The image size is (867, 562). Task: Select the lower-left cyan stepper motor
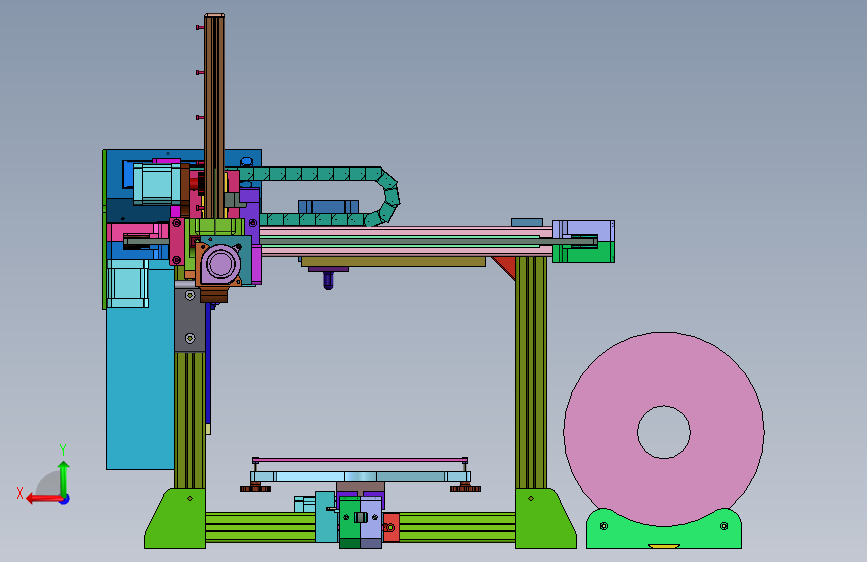[x=128, y=284]
